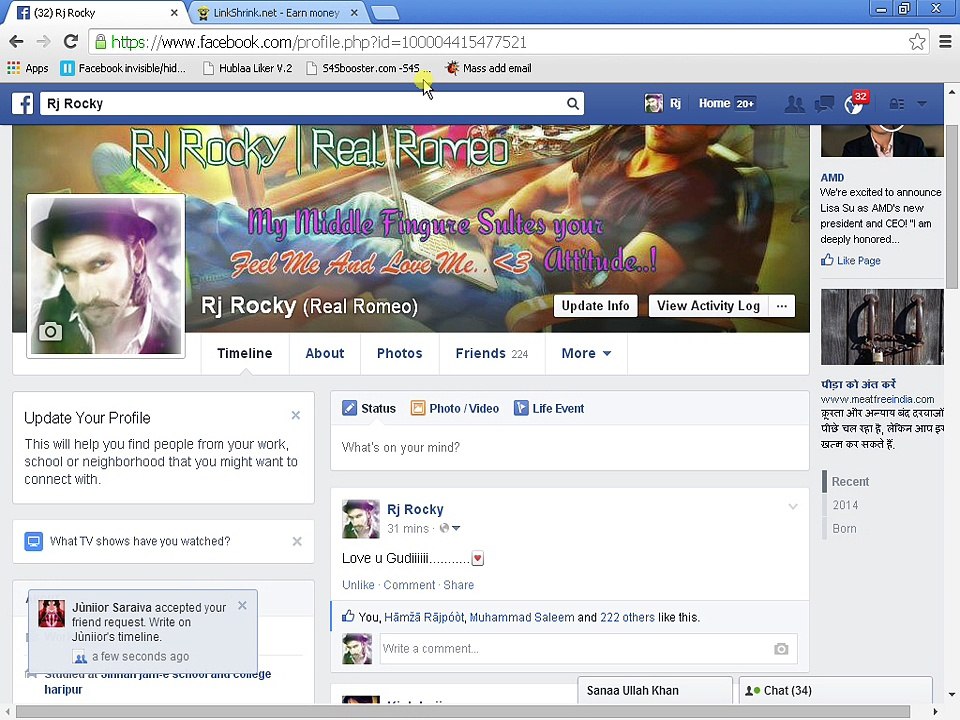The image size is (960, 720).
Task: Jump to 2014 in the timeline sidebar
Action: coord(845,505)
